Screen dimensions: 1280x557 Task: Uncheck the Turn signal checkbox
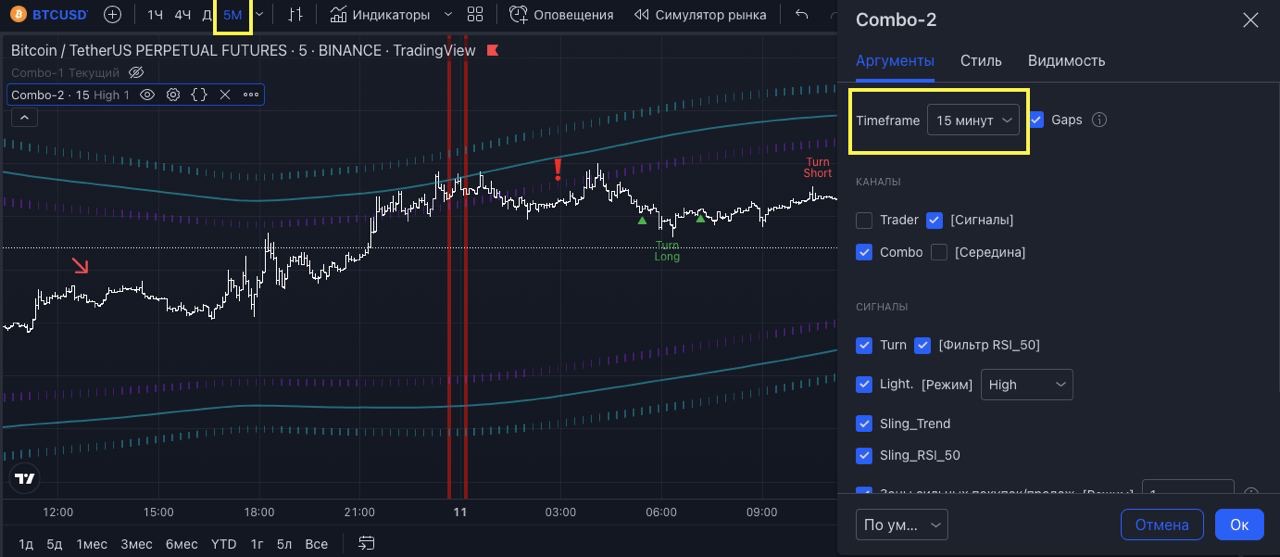[x=865, y=345]
